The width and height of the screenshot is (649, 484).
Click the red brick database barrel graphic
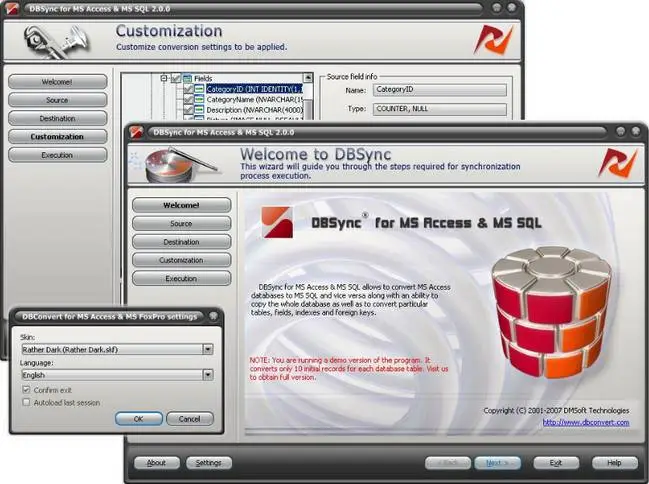coord(552,312)
